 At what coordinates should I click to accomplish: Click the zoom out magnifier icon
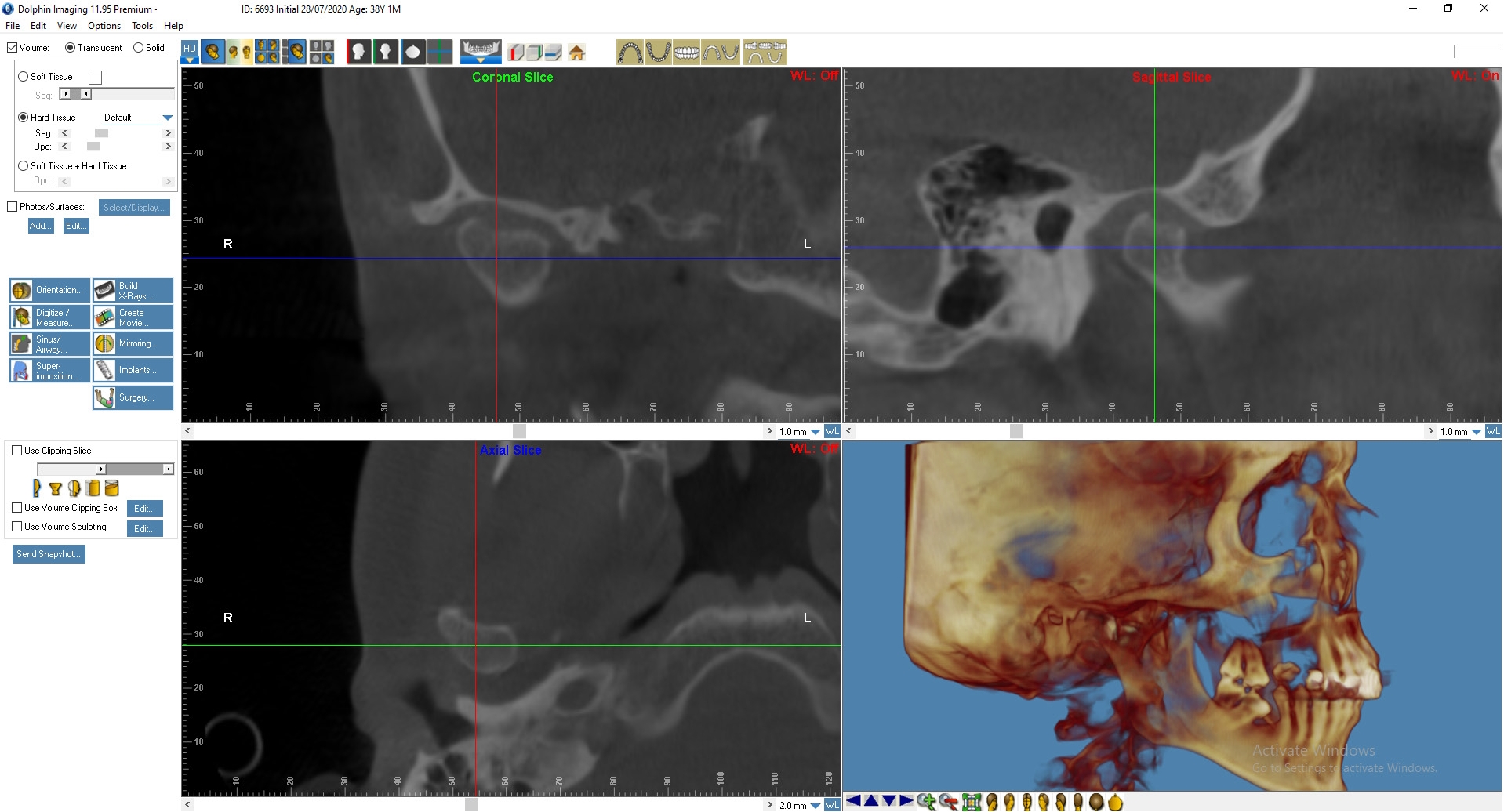click(948, 801)
